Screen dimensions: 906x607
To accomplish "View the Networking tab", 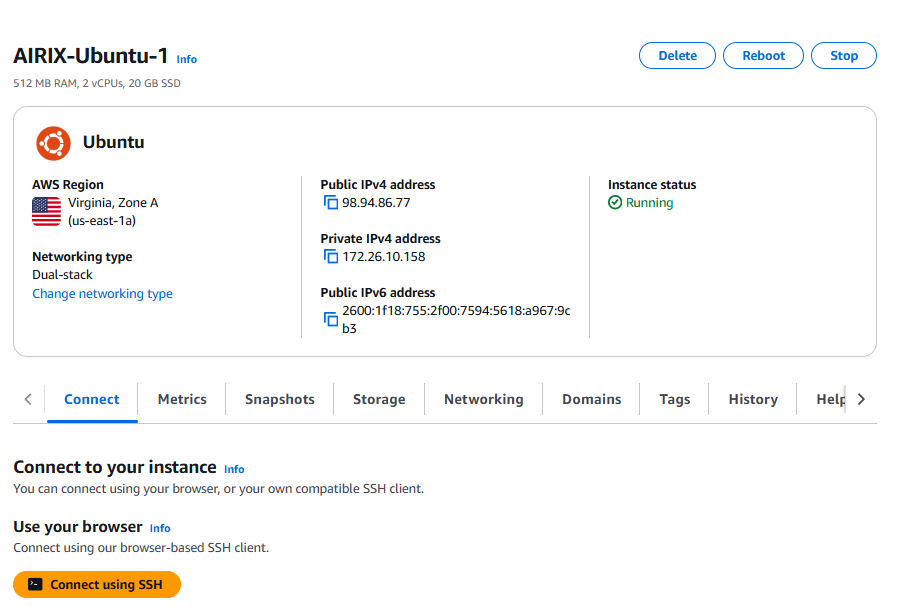I will click(483, 398).
